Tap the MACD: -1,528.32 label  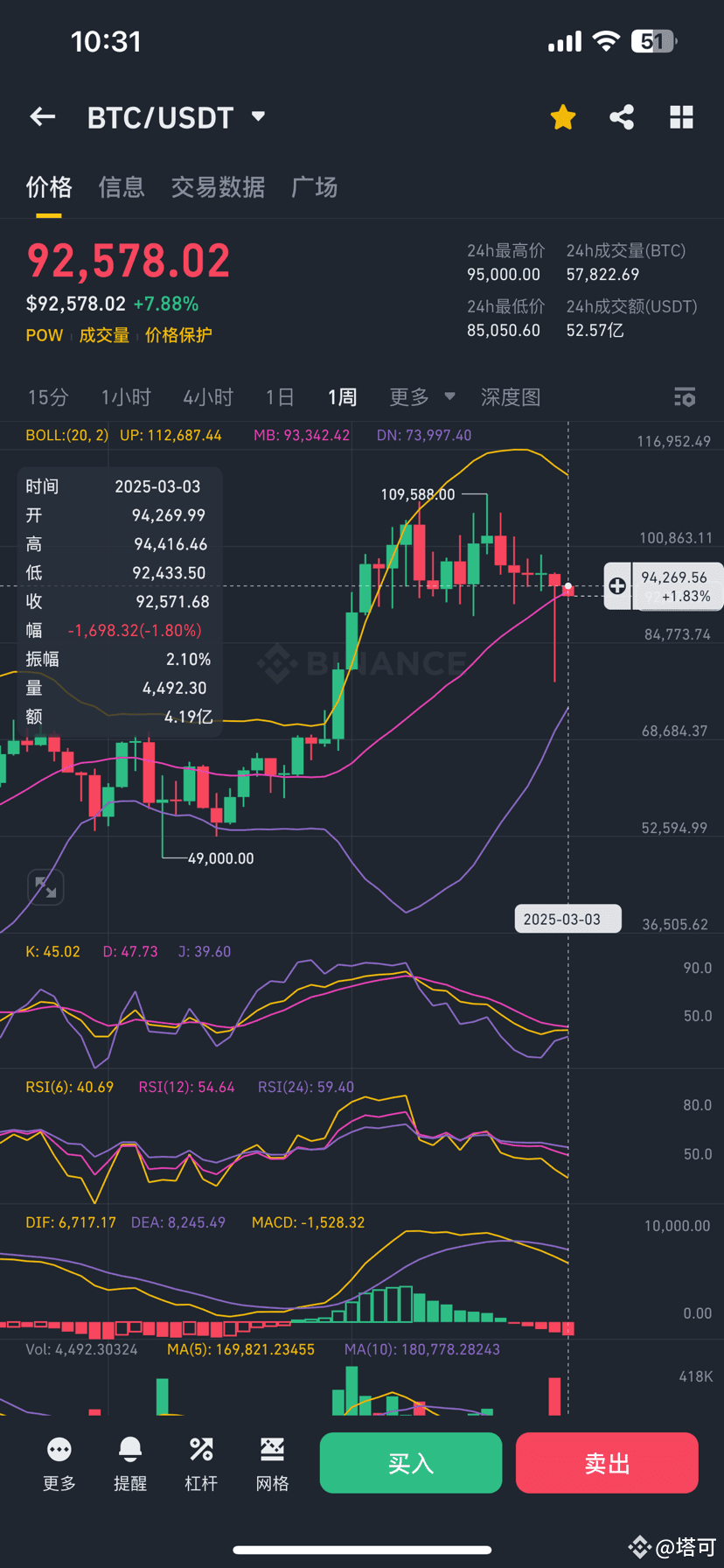pos(308,1222)
